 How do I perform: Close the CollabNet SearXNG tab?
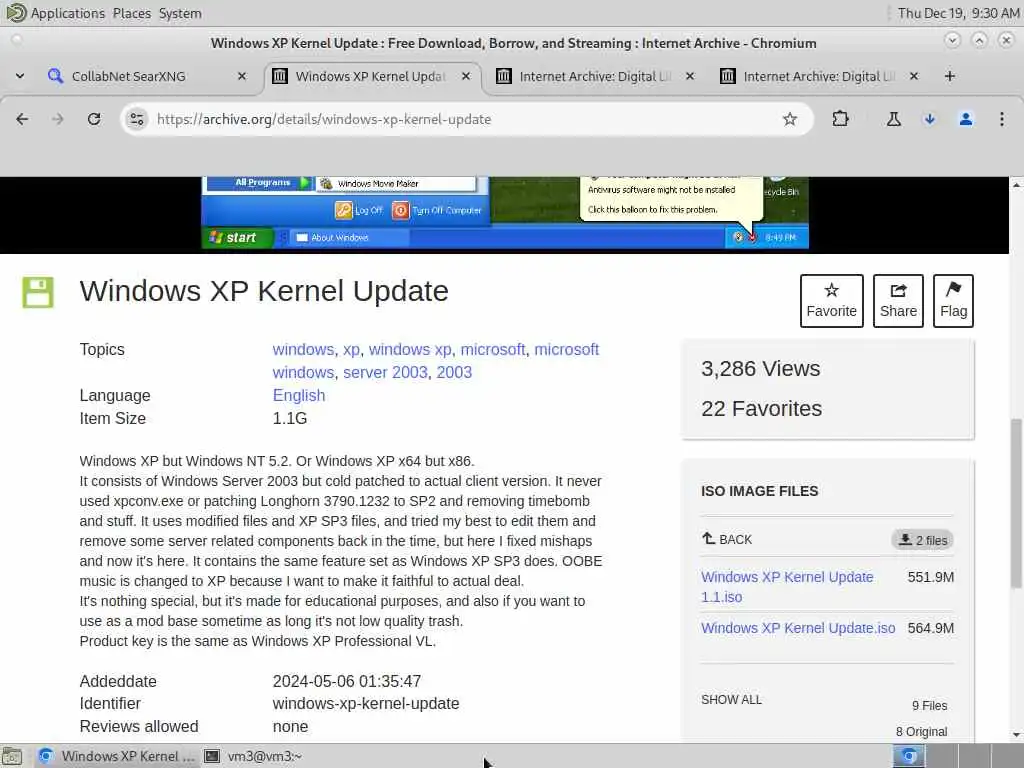242,76
